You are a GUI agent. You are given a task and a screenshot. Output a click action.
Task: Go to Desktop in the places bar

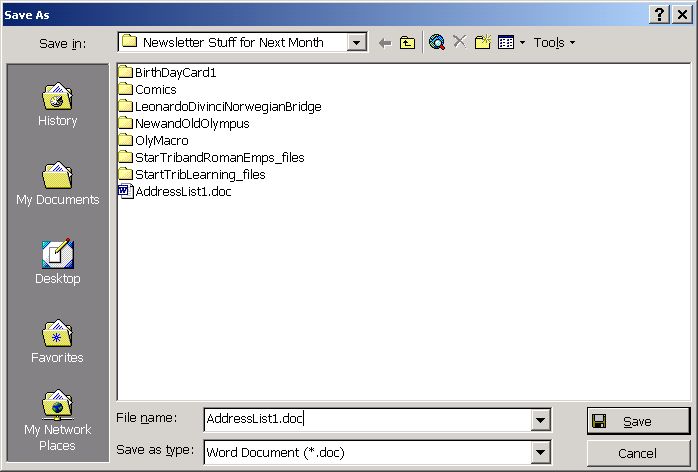coord(57,264)
